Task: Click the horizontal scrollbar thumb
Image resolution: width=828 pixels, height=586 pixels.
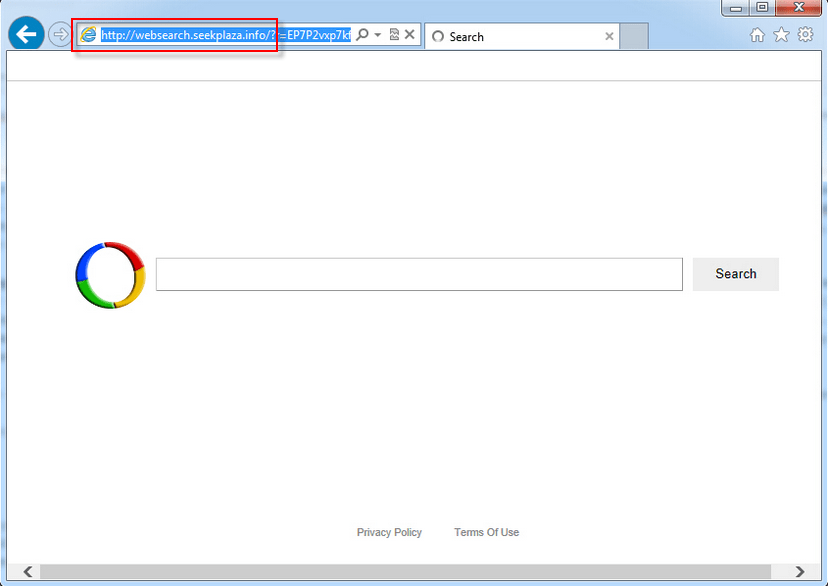Action: click(405, 571)
